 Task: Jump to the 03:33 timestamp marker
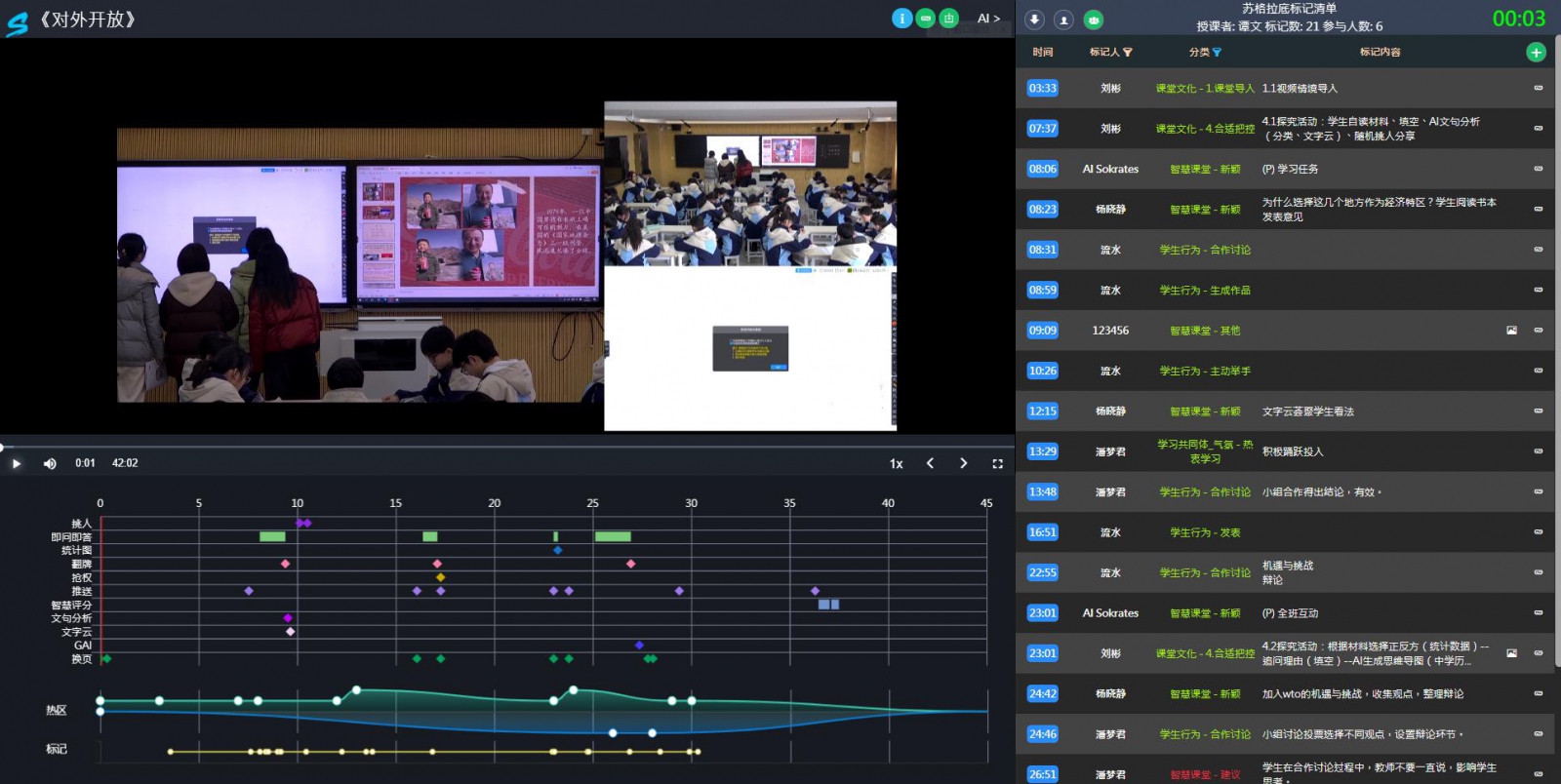click(x=1042, y=89)
